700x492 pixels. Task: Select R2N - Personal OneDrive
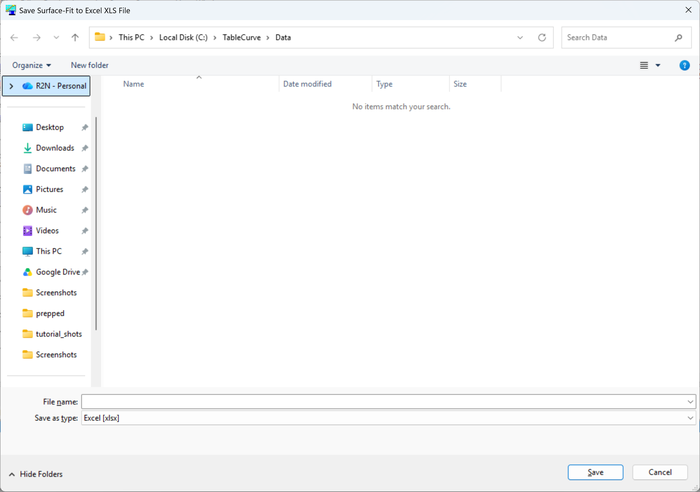[46, 86]
